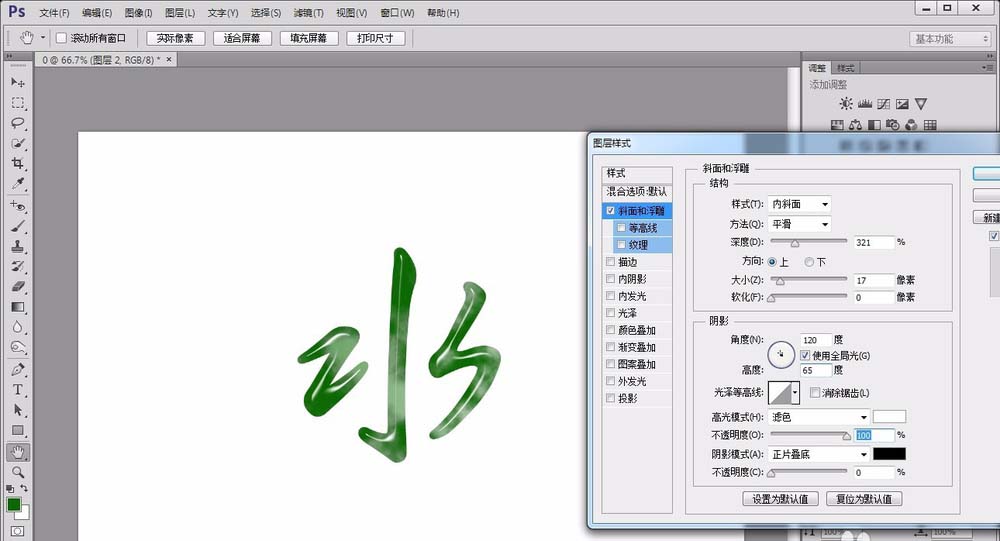Select the Clone Stamp tool
Image resolution: width=1000 pixels, height=541 pixels.
18,246
